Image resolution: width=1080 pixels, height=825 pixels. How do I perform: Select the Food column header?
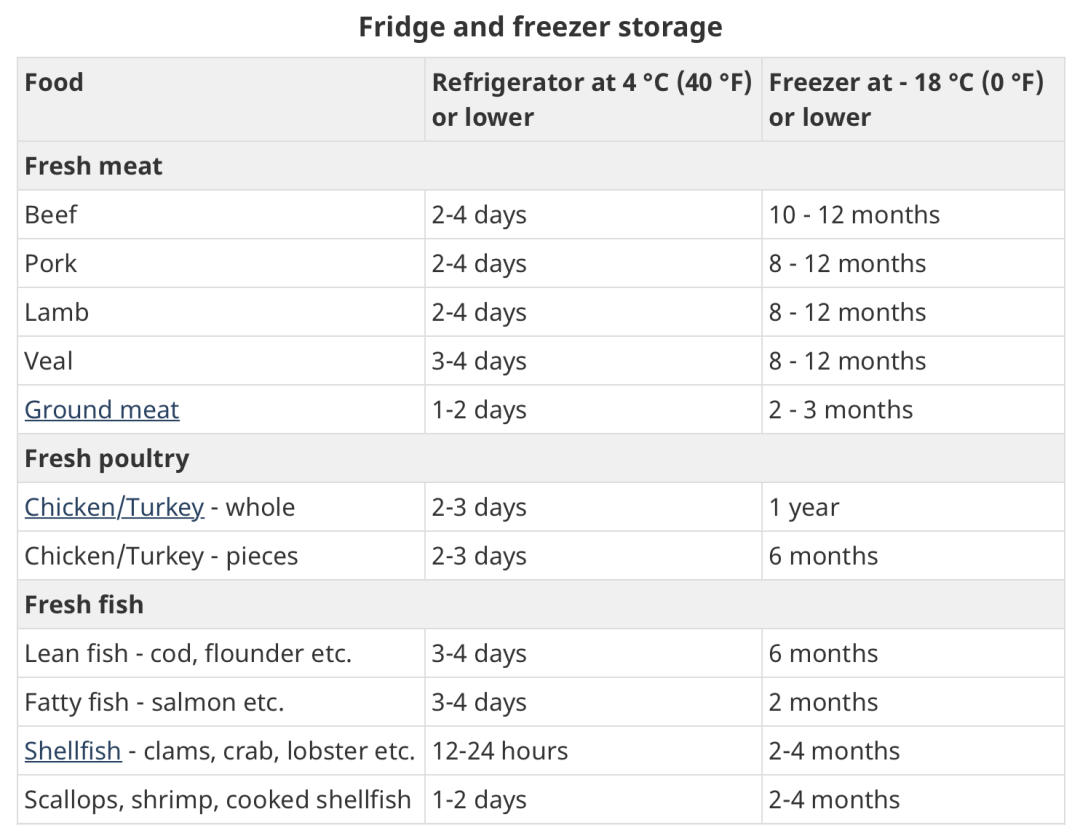pos(54,83)
